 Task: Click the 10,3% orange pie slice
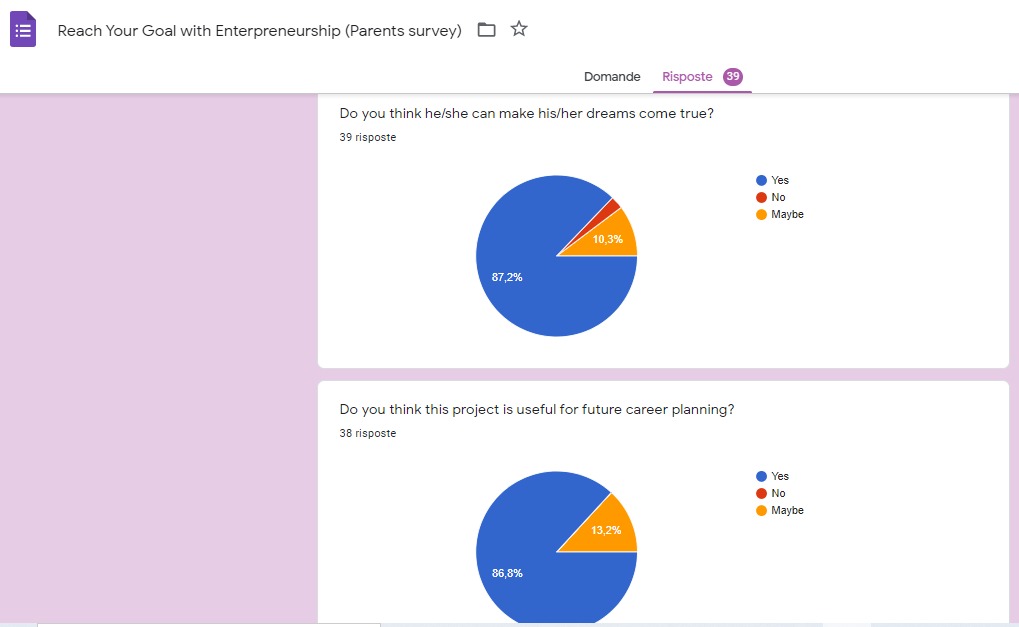pyautogui.click(x=612, y=238)
